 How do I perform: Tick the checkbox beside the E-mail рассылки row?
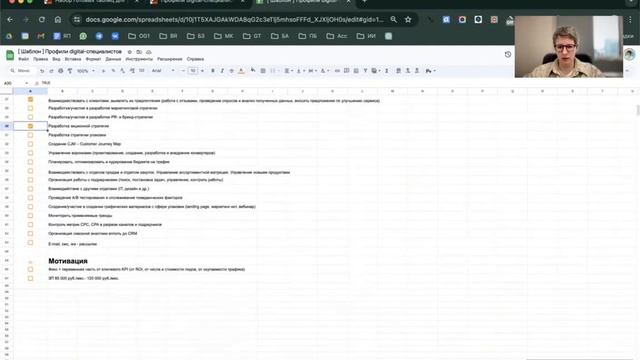30,243
